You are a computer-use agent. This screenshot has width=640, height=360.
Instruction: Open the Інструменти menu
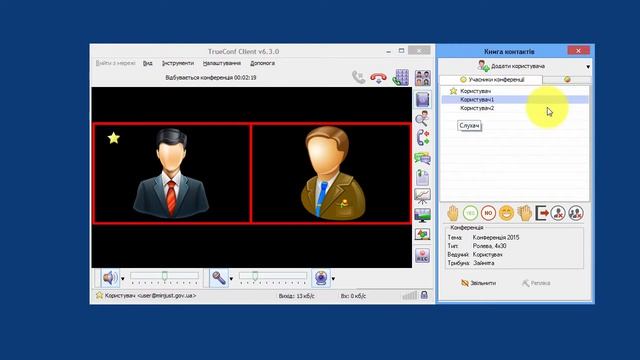pos(178,63)
